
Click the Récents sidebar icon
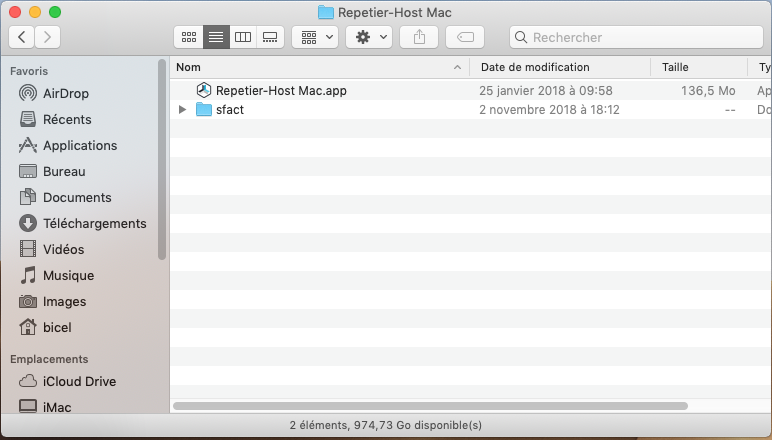pos(28,119)
